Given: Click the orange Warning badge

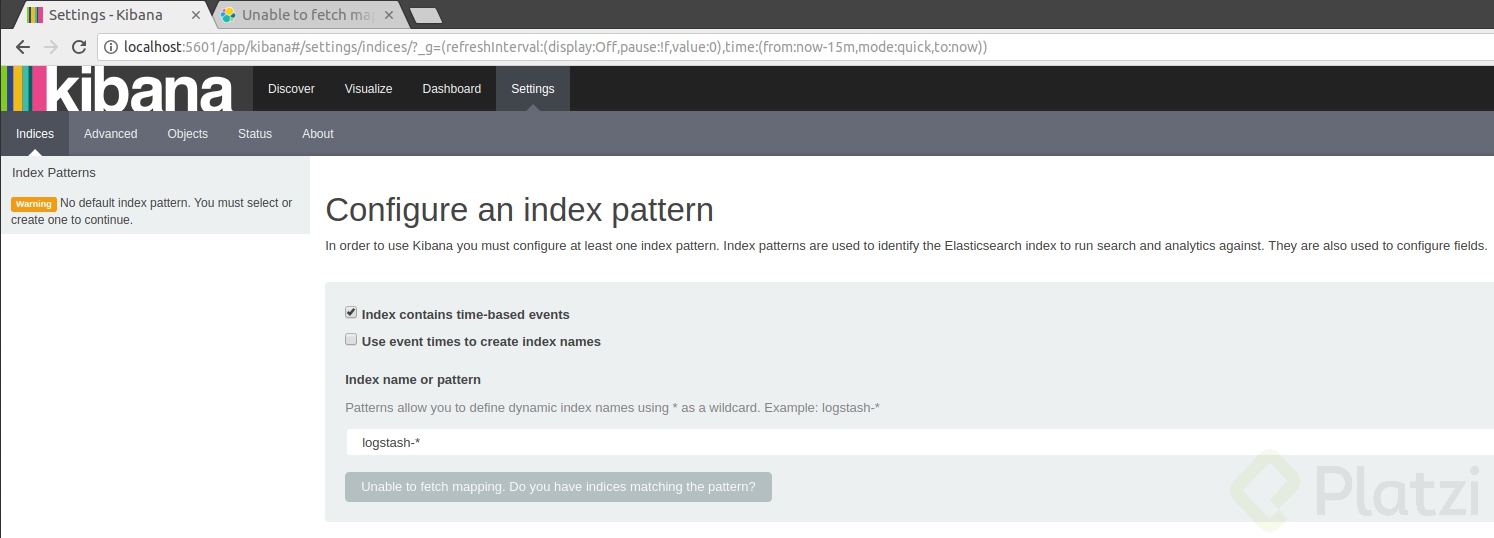Looking at the screenshot, I should click(x=33, y=204).
